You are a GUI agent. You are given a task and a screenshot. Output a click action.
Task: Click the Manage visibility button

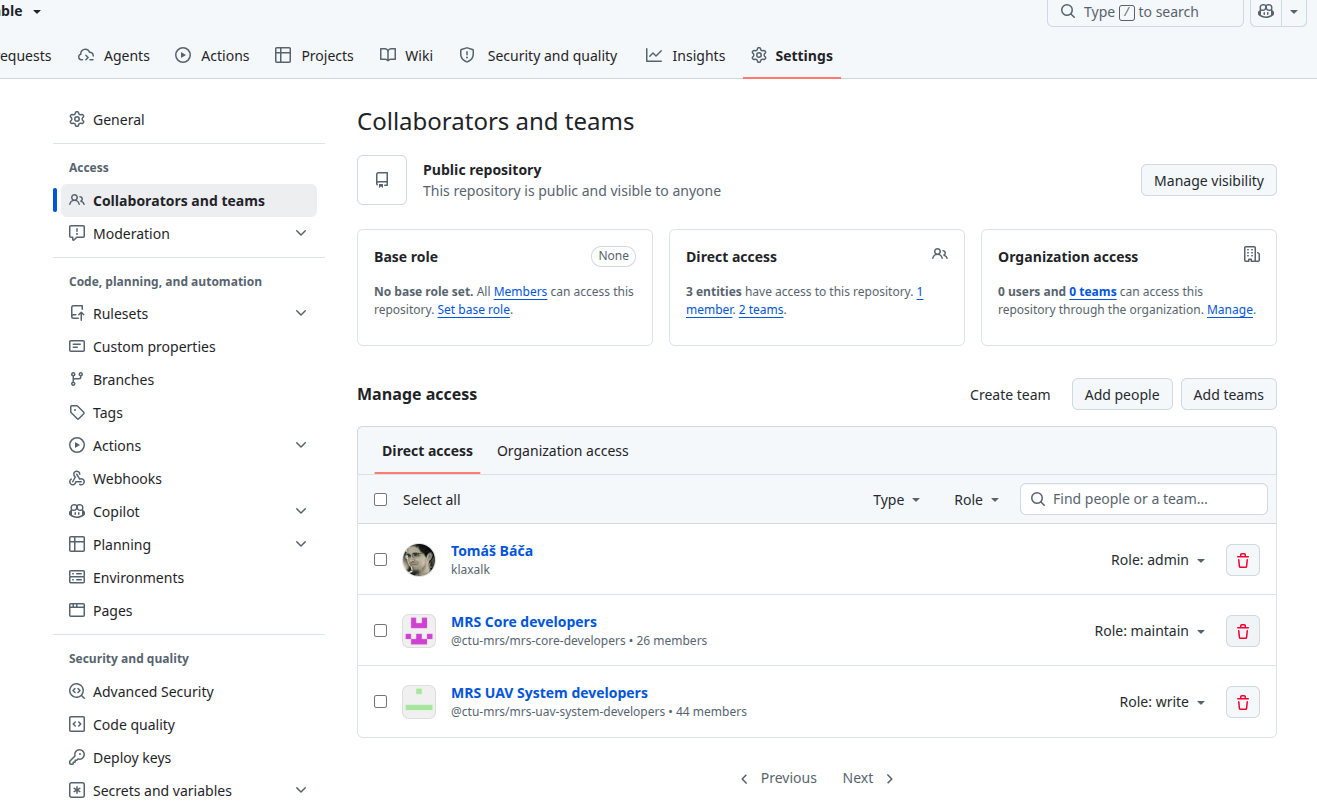[1209, 181]
